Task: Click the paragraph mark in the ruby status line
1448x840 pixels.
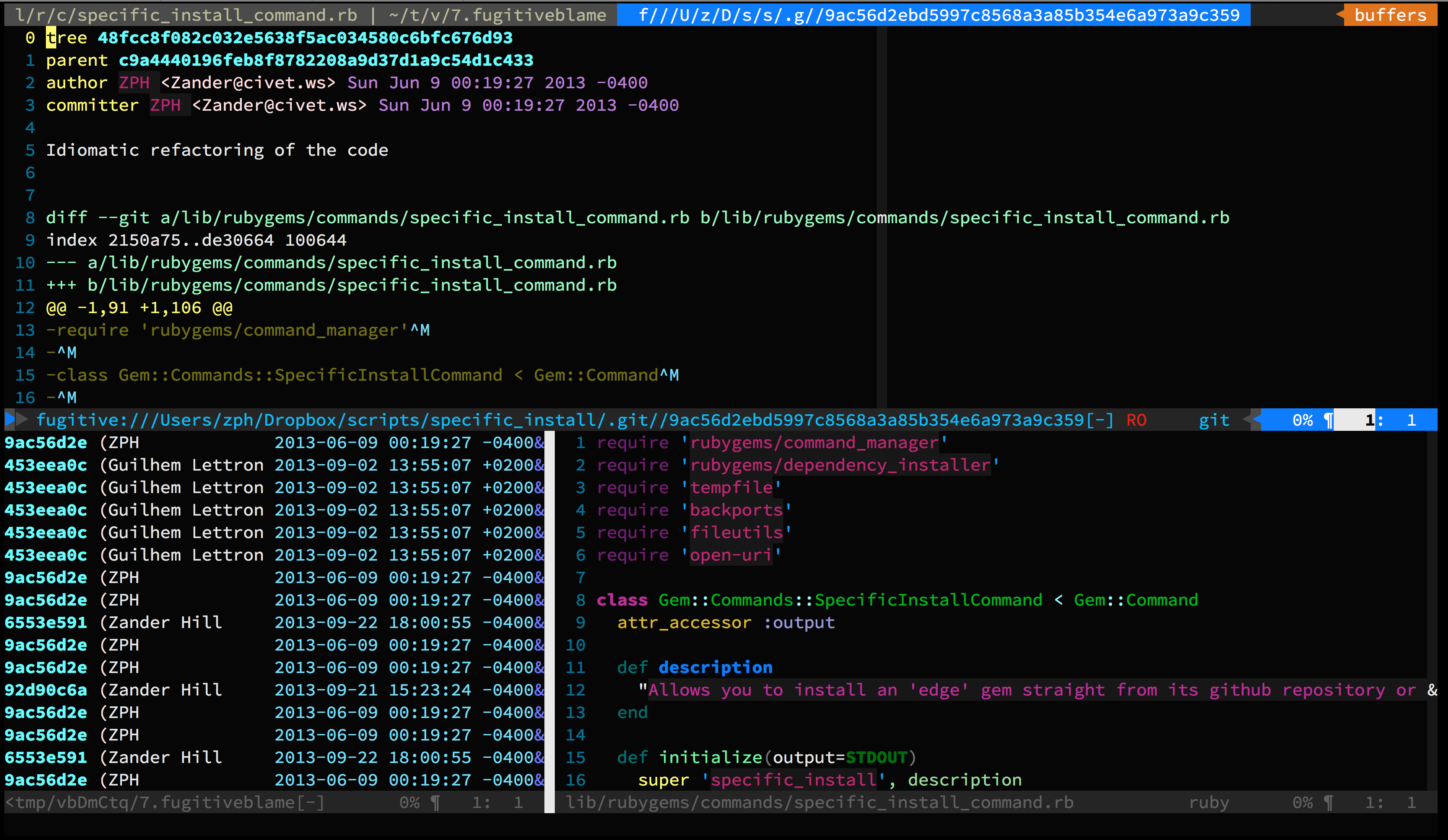Action: [1328, 803]
